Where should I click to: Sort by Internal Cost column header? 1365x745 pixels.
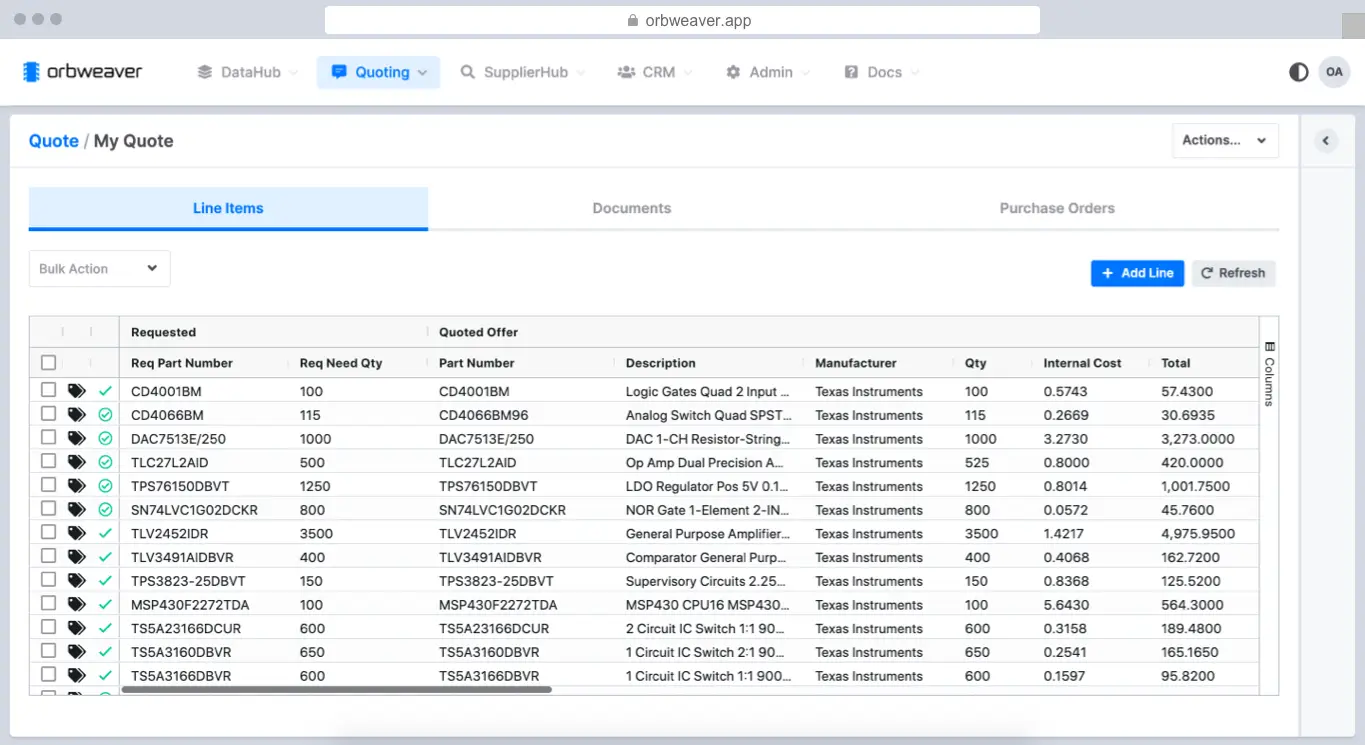pyautogui.click(x=1082, y=363)
